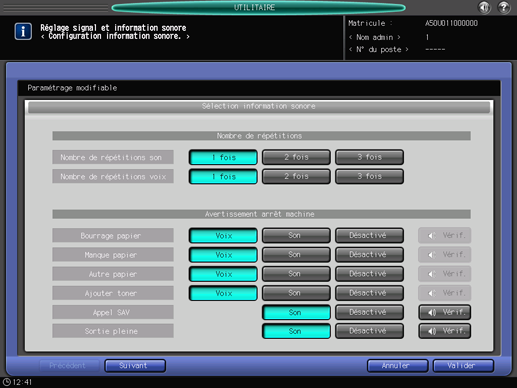Cancel changes with Annuler

(x=397, y=366)
